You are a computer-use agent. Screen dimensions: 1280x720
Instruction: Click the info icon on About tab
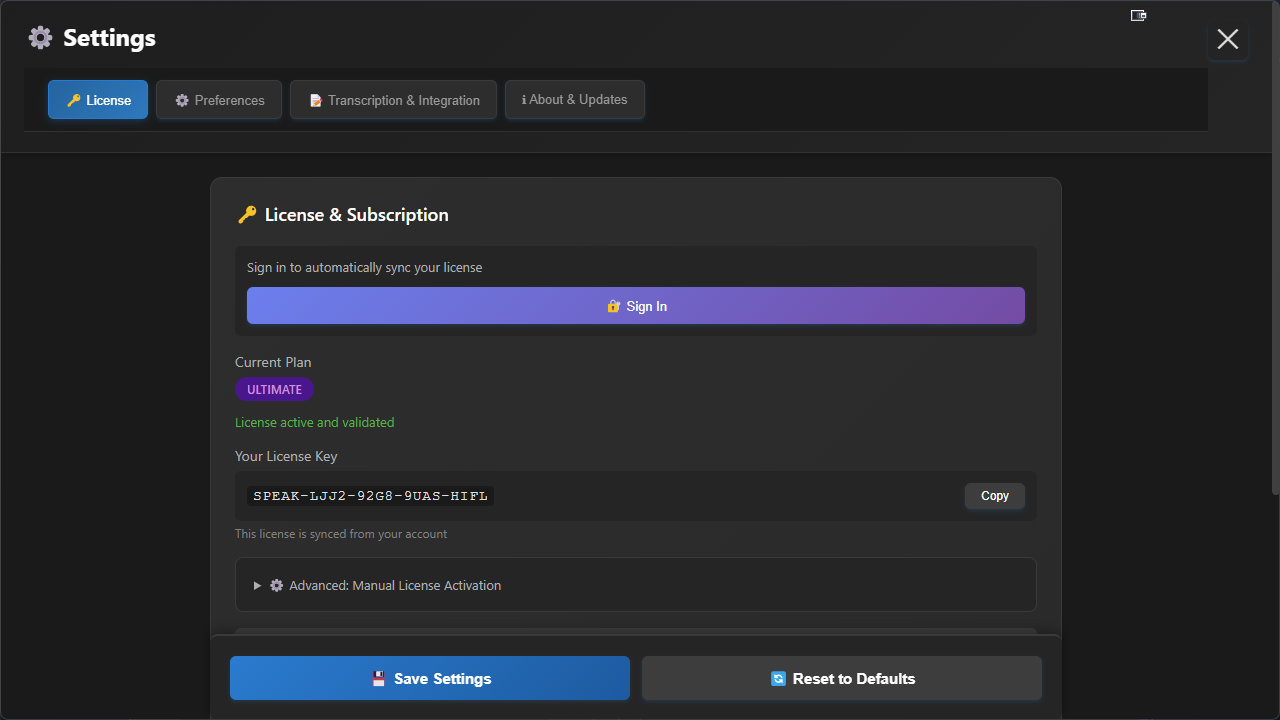tap(524, 100)
